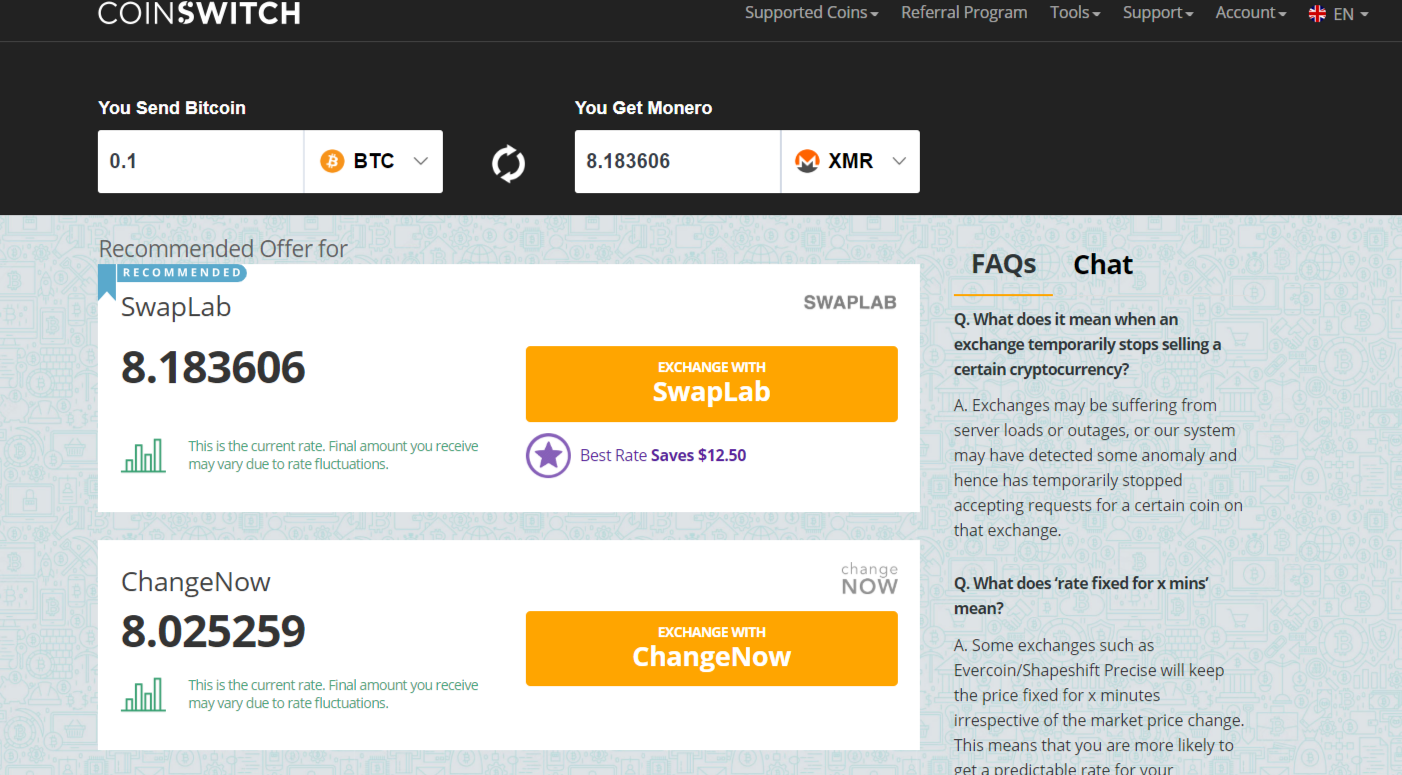1402x775 pixels.
Task: Click the current rate note under SwapLab
Action: coord(333,455)
